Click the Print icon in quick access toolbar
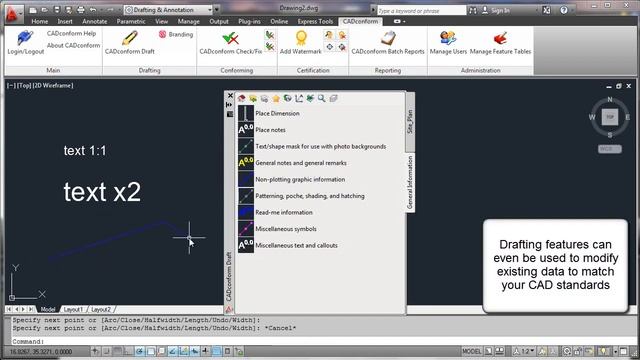Viewport: 640px width, 360px height. click(x=81, y=10)
